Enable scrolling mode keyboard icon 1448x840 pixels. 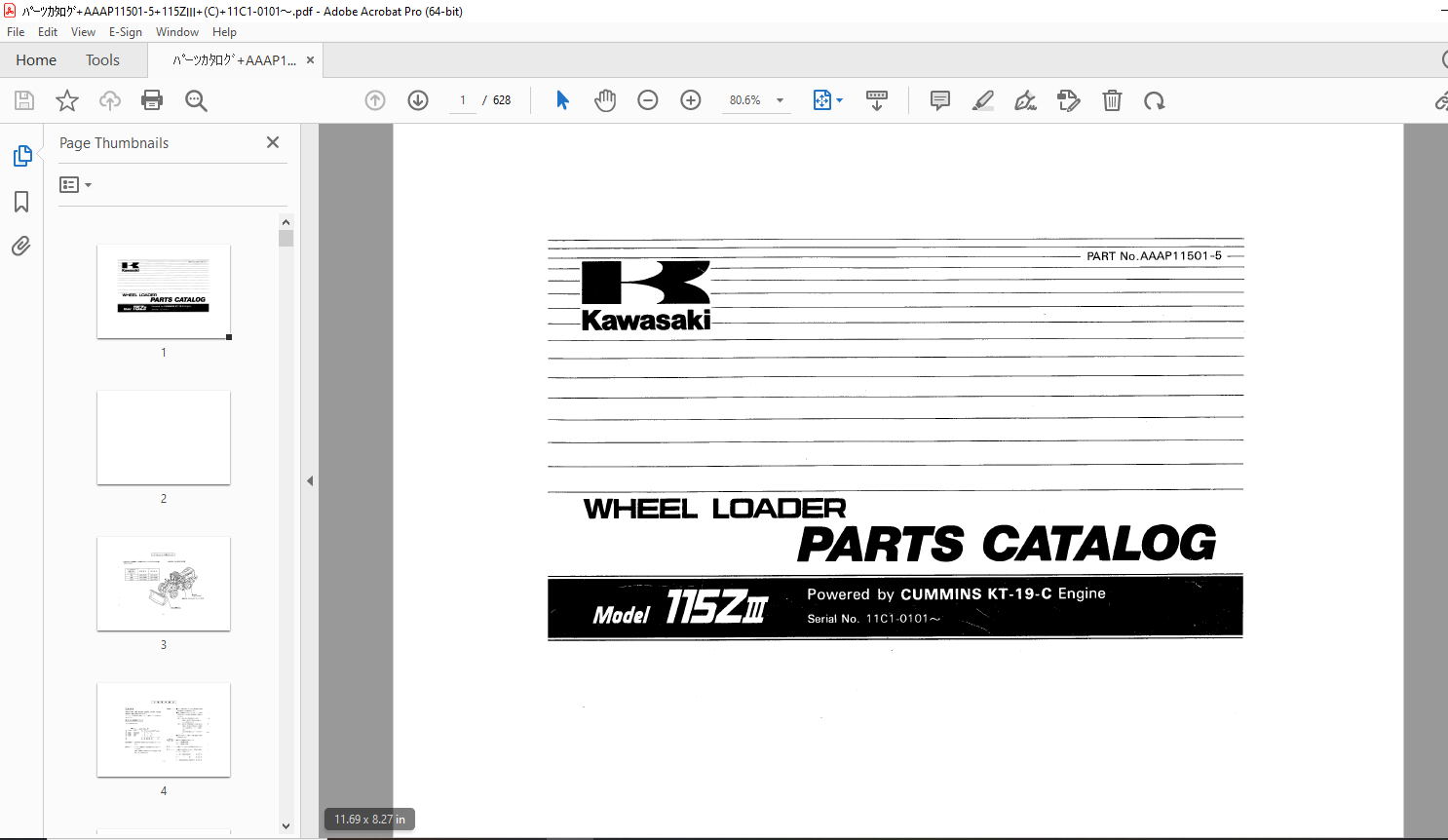(x=877, y=100)
